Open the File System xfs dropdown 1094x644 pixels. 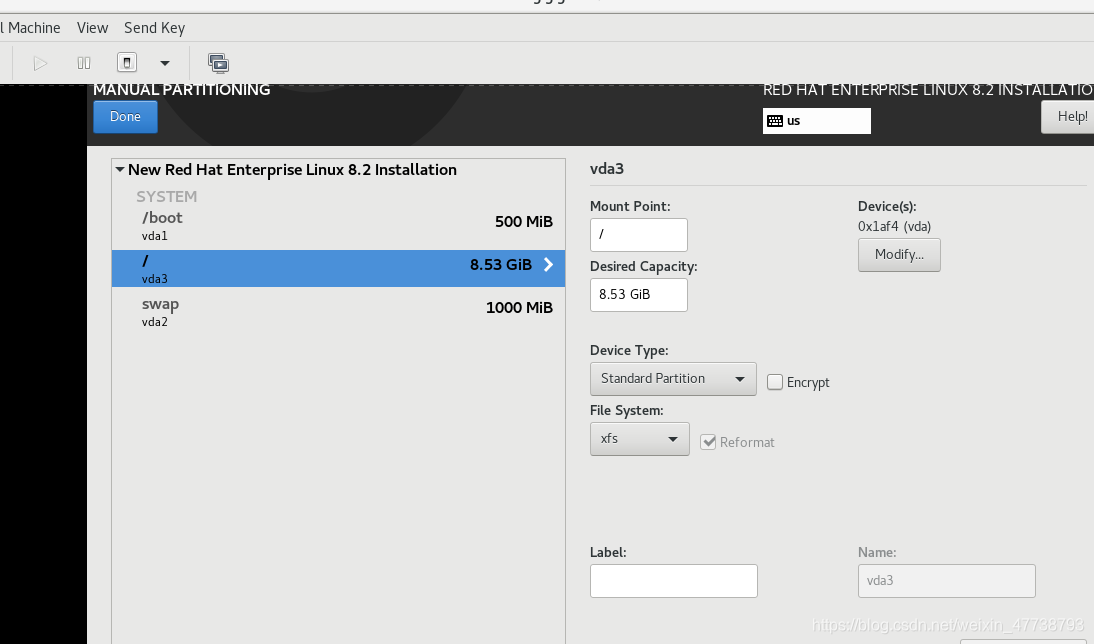tap(639, 439)
